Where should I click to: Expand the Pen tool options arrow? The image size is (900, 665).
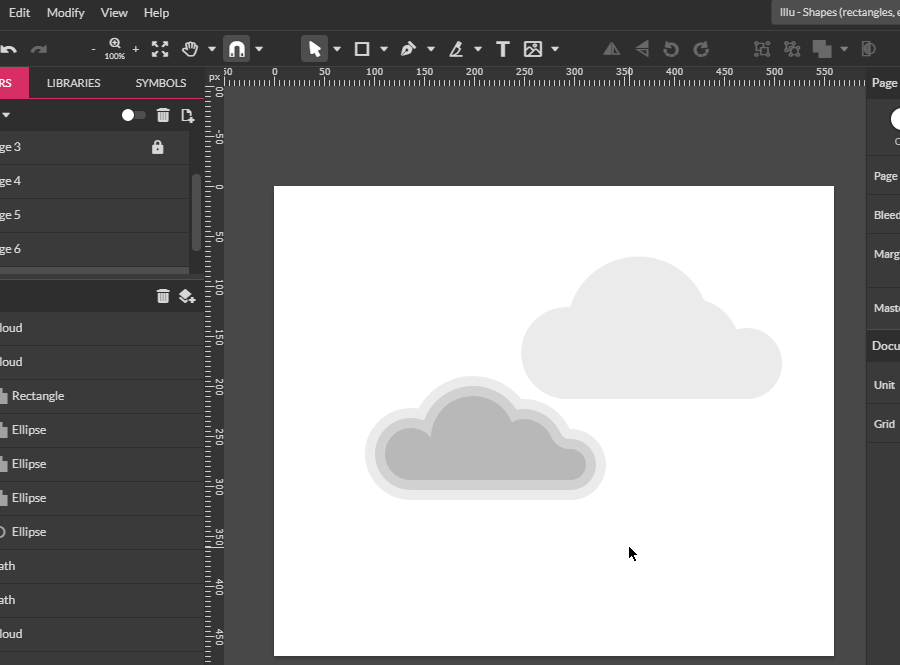431,49
